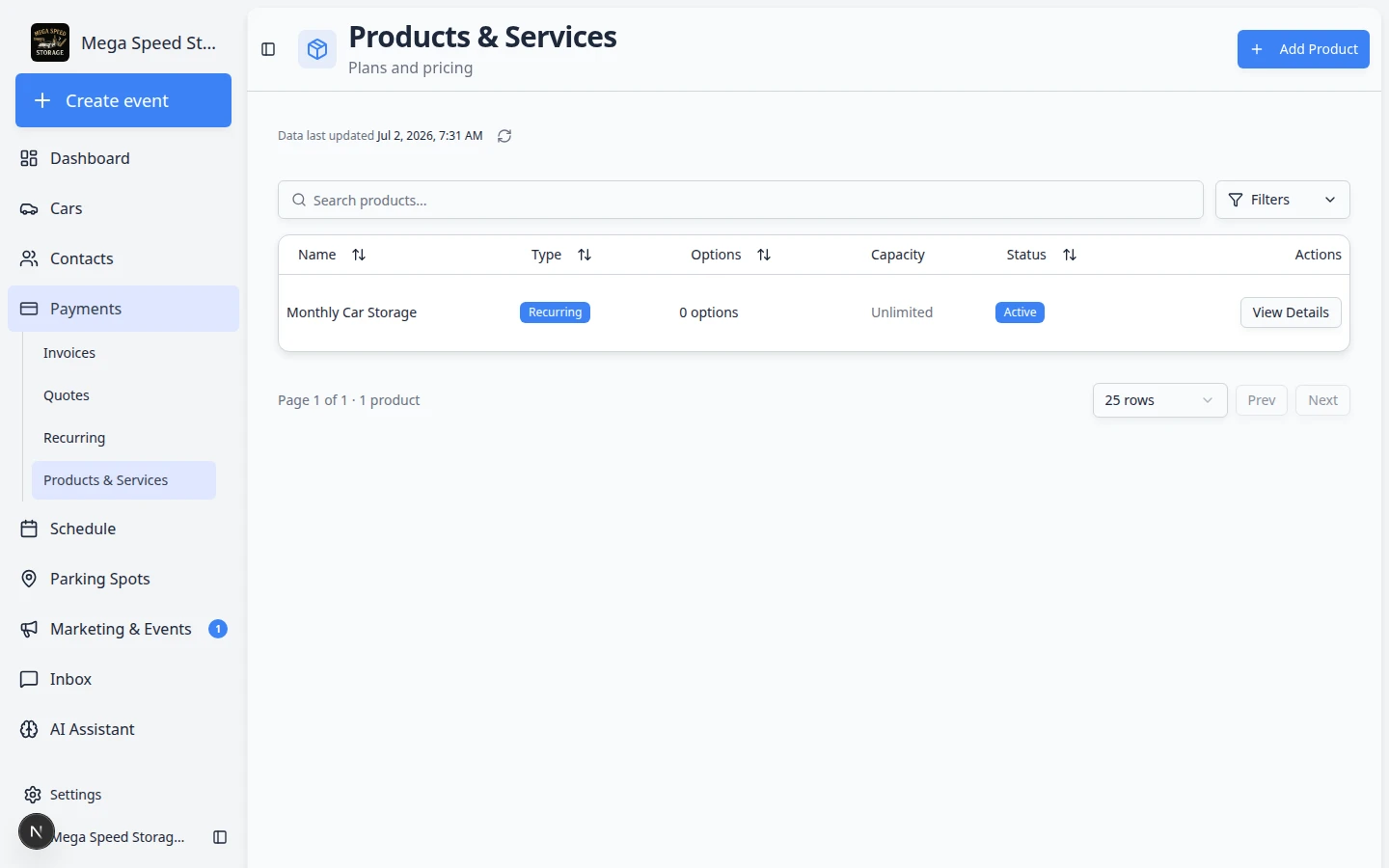Click the Products & Services box icon
1389x868 pixels.
(x=317, y=49)
